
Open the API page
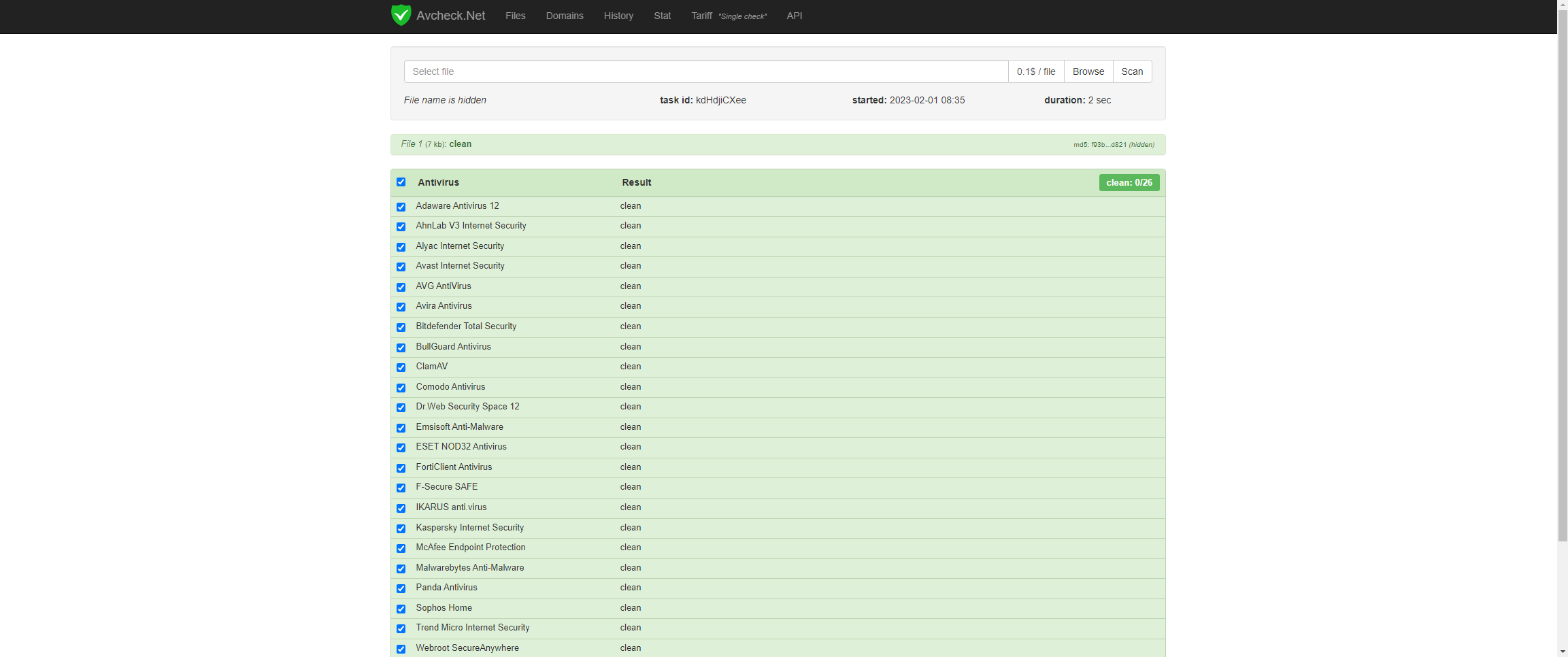795,16
